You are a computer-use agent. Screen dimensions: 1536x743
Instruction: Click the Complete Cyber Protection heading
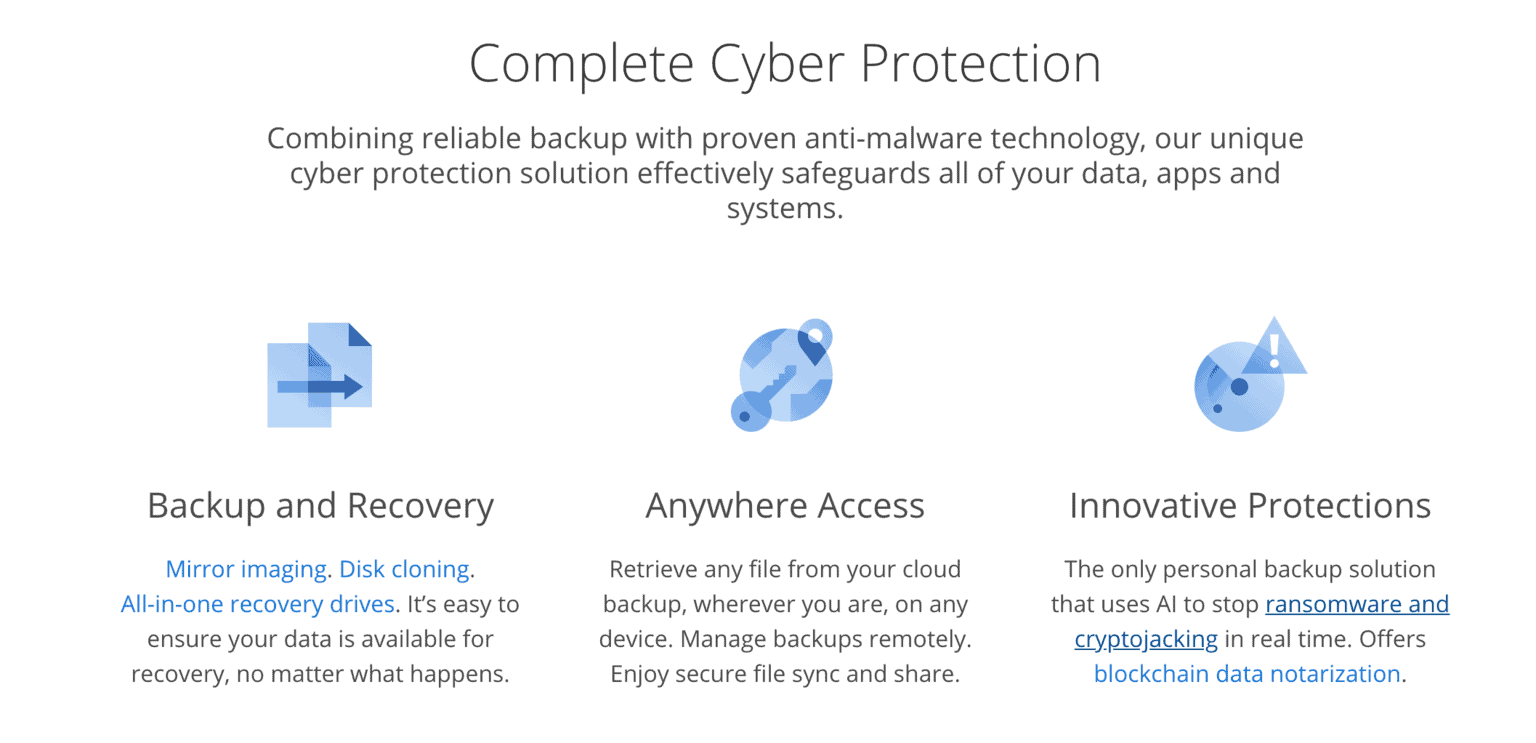click(785, 63)
